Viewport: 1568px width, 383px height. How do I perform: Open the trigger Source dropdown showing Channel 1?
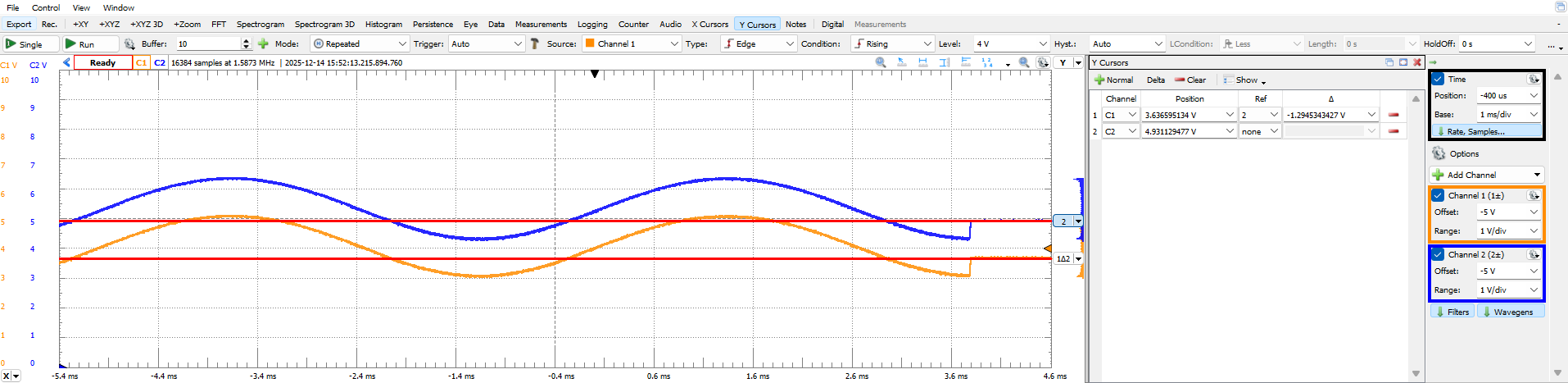631,44
